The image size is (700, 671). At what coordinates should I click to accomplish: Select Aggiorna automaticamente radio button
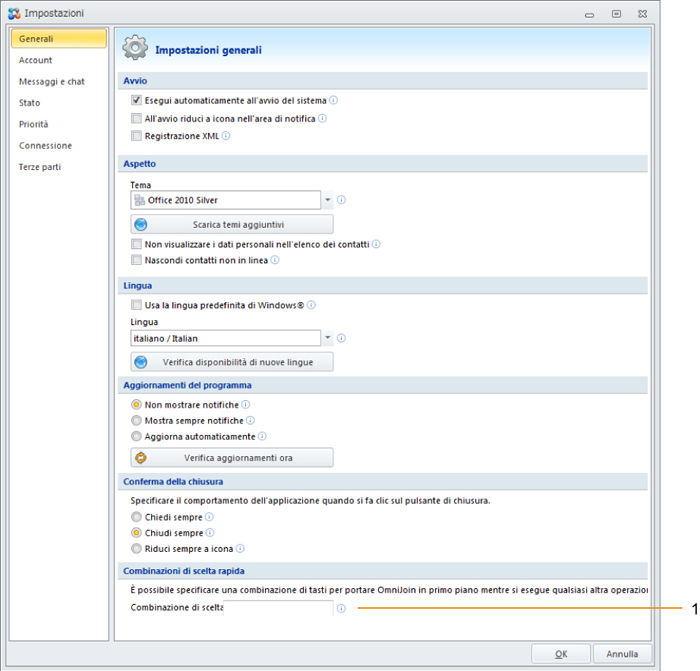point(136,436)
